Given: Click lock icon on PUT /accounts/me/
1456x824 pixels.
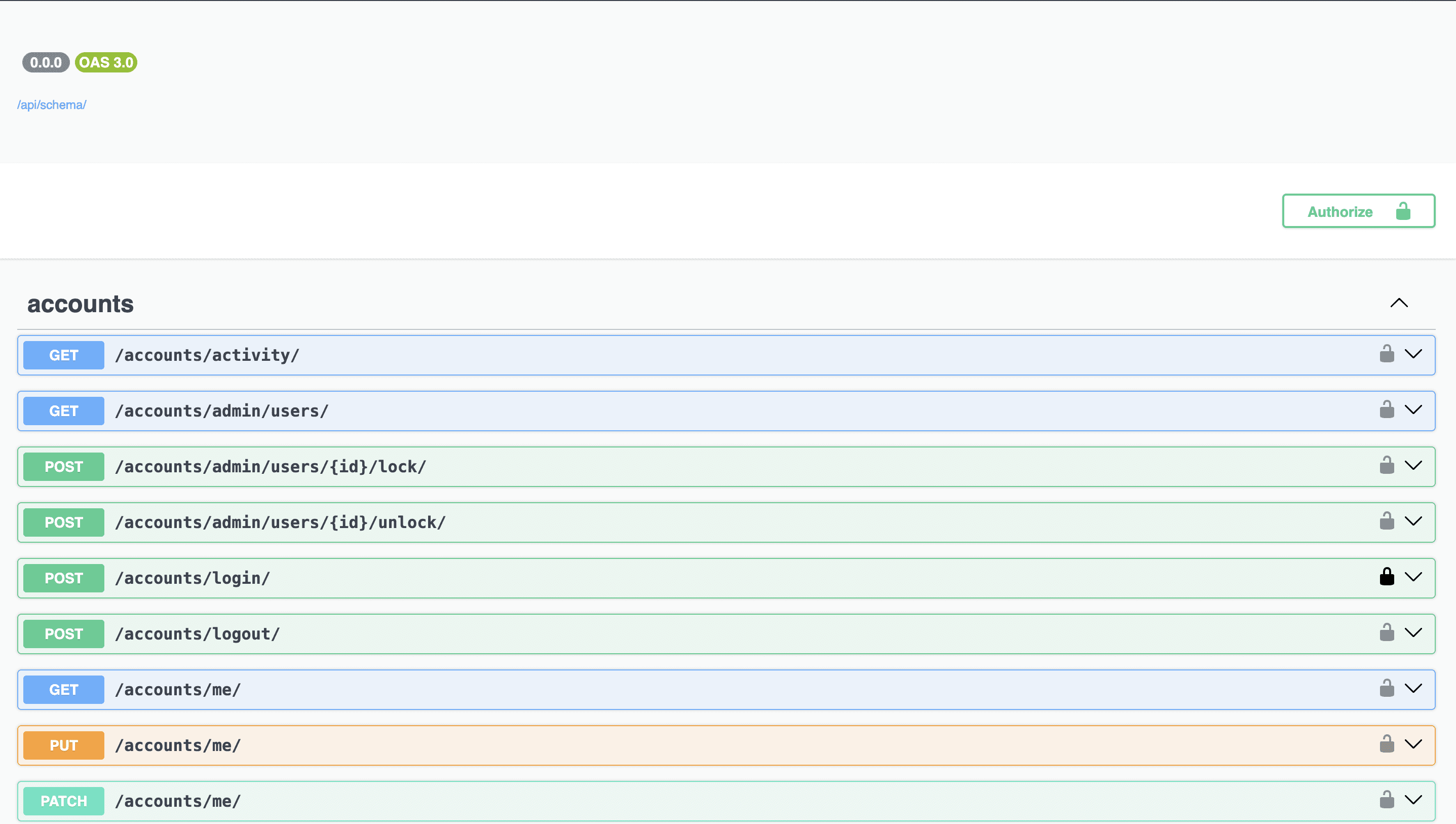Looking at the screenshot, I should [1387, 744].
